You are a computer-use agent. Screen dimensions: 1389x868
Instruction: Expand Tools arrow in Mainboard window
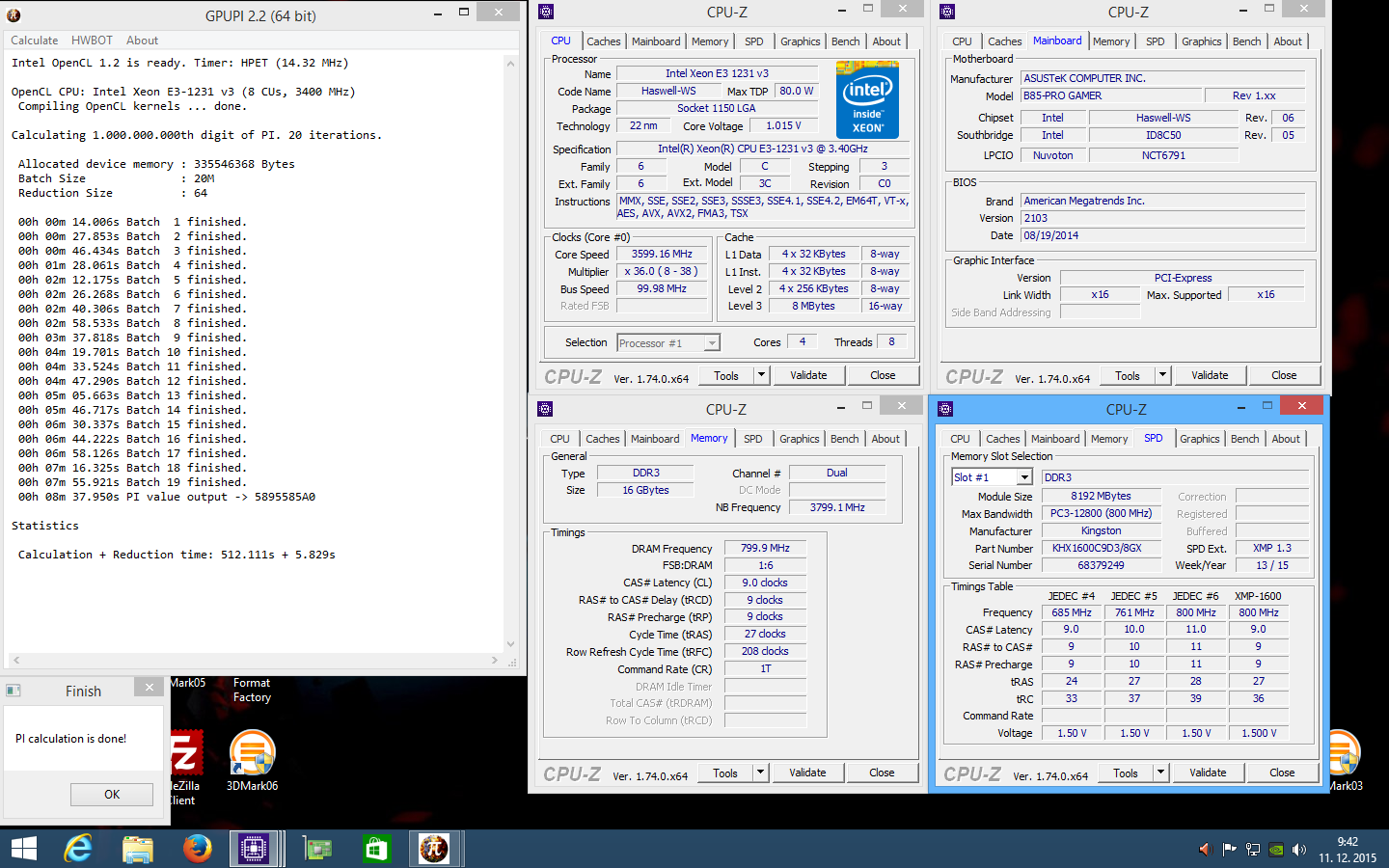pos(1162,375)
